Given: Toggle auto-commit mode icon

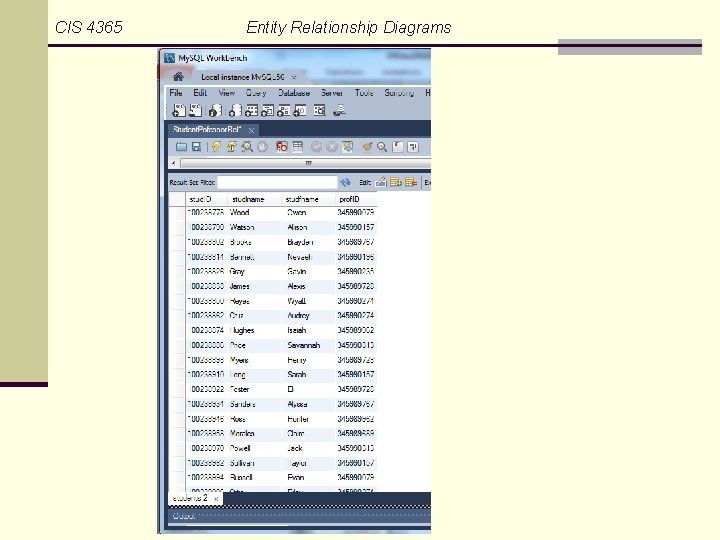Looking at the screenshot, I should point(348,147).
